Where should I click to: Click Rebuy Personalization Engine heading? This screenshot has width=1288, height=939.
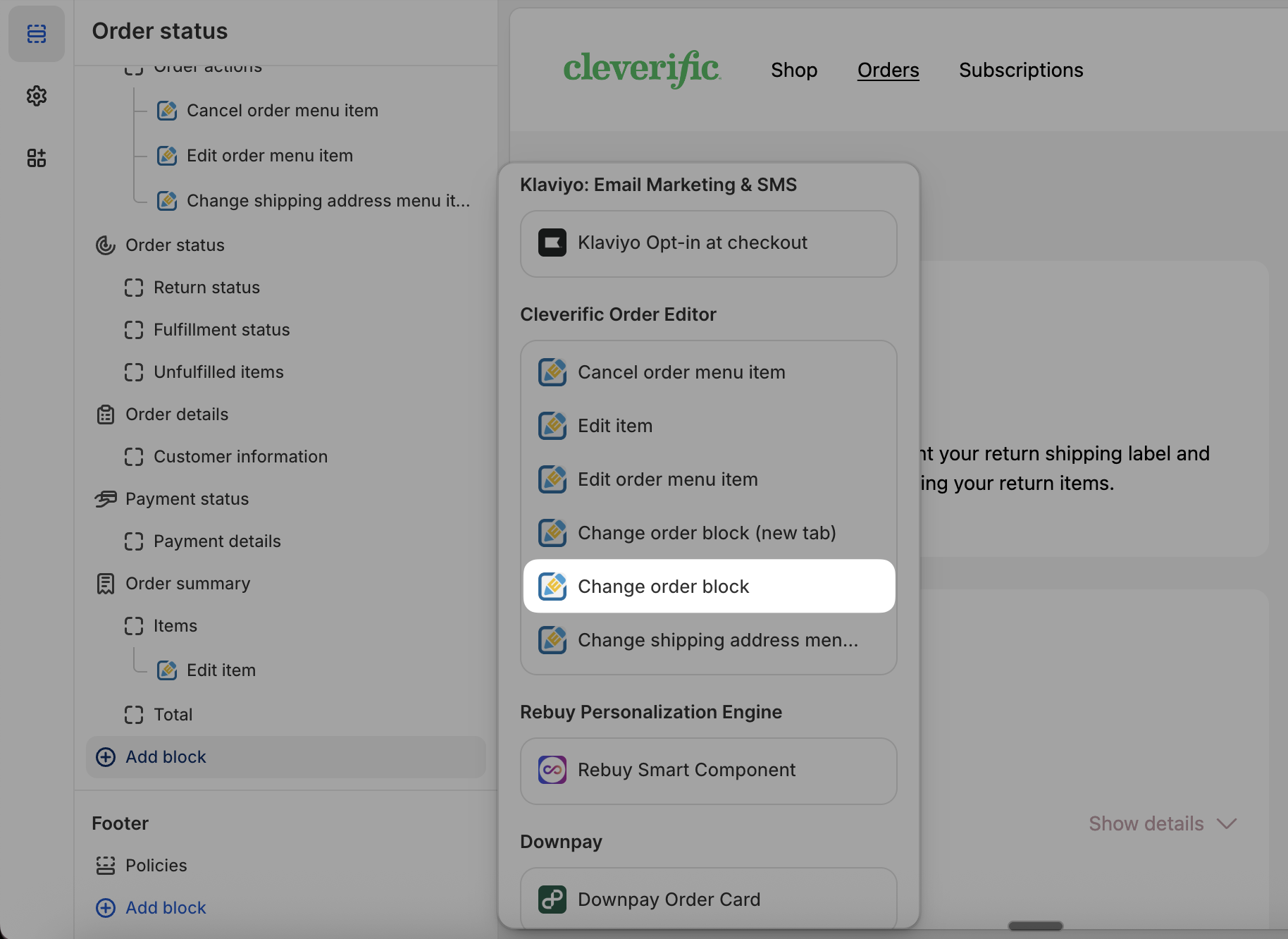pyautogui.click(x=651, y=712)
